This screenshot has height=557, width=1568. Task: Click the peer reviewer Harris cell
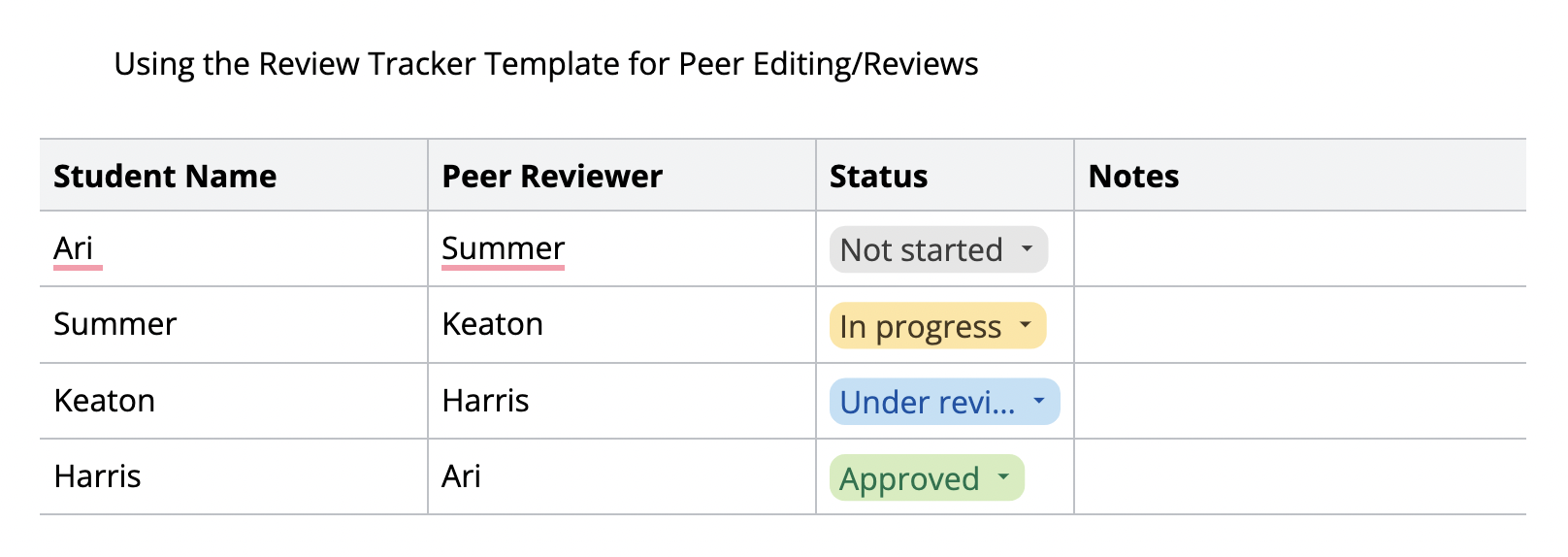click(622, 401)
